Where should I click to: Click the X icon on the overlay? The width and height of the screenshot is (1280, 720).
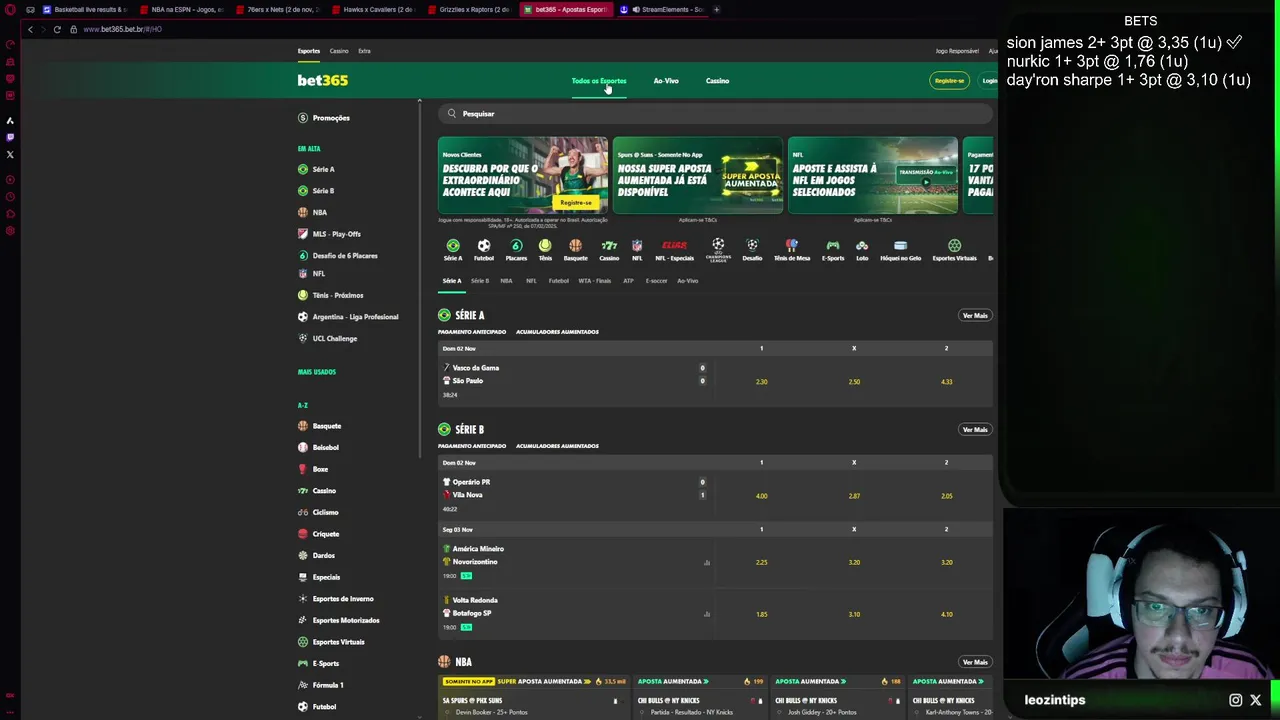click(1256, 700)
